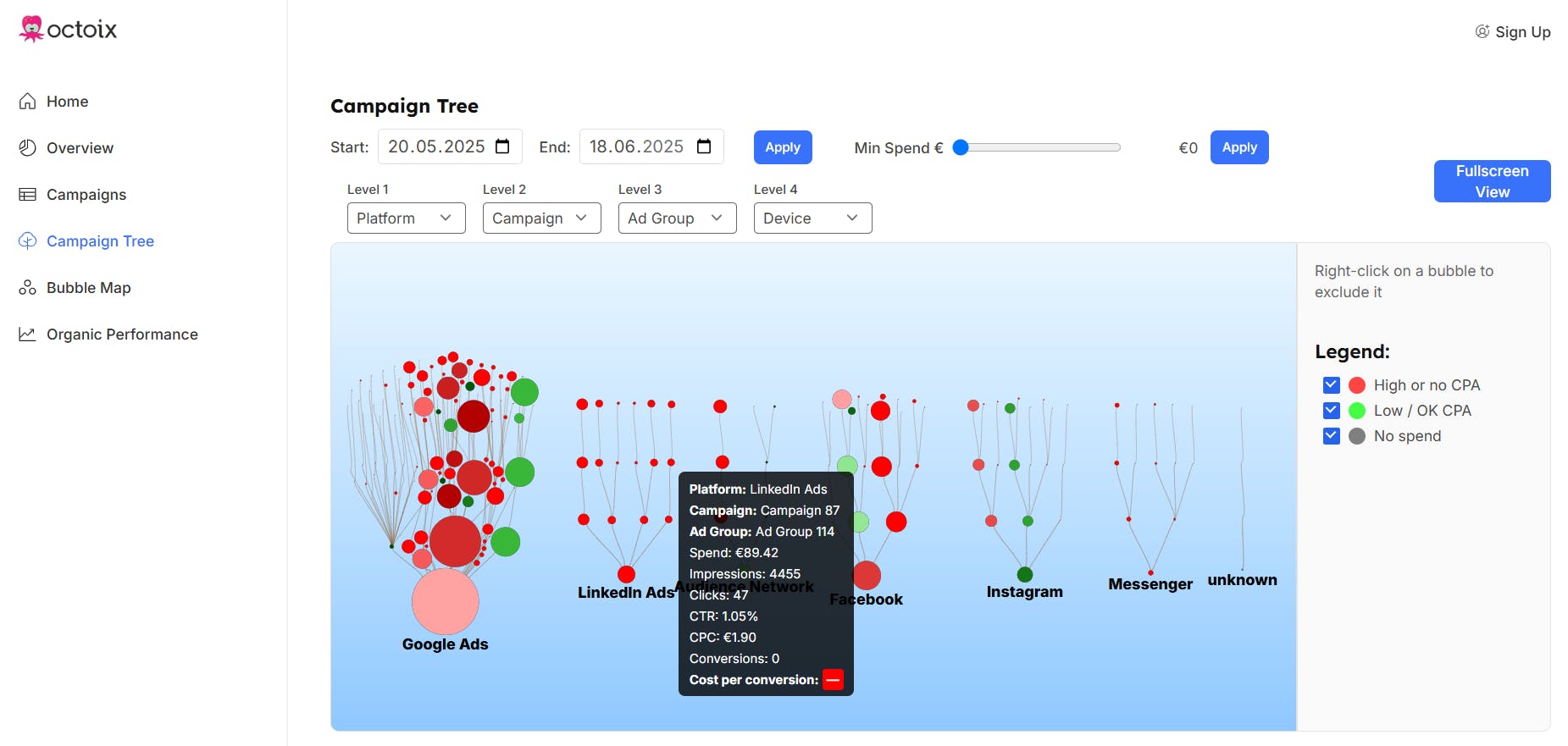Image resolution: width=1568 pixels, height=746 pixels.
Task: Click the Legend heading
Action: tap(1352, 351)
